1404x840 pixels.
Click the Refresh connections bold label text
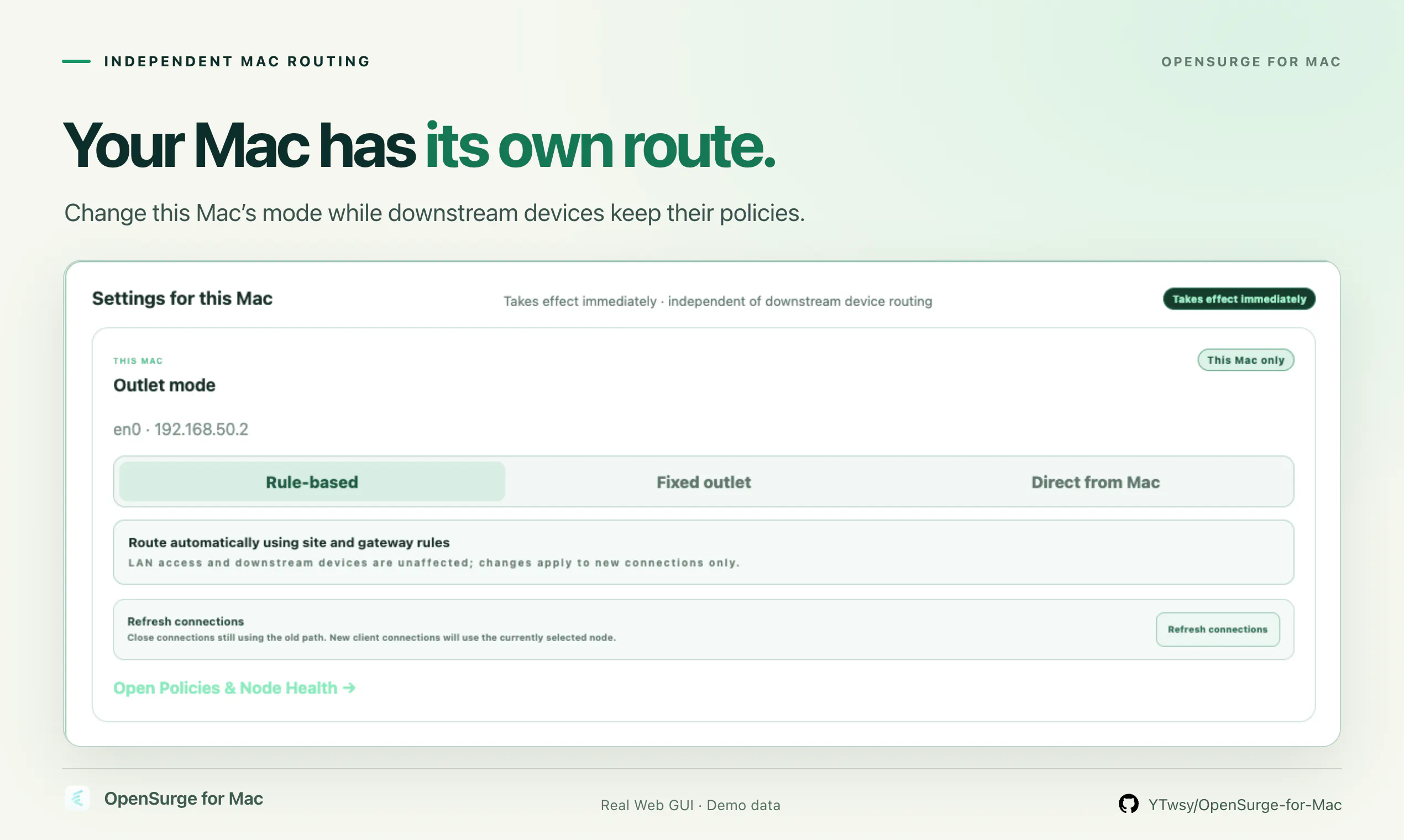(x=186, y=622)
